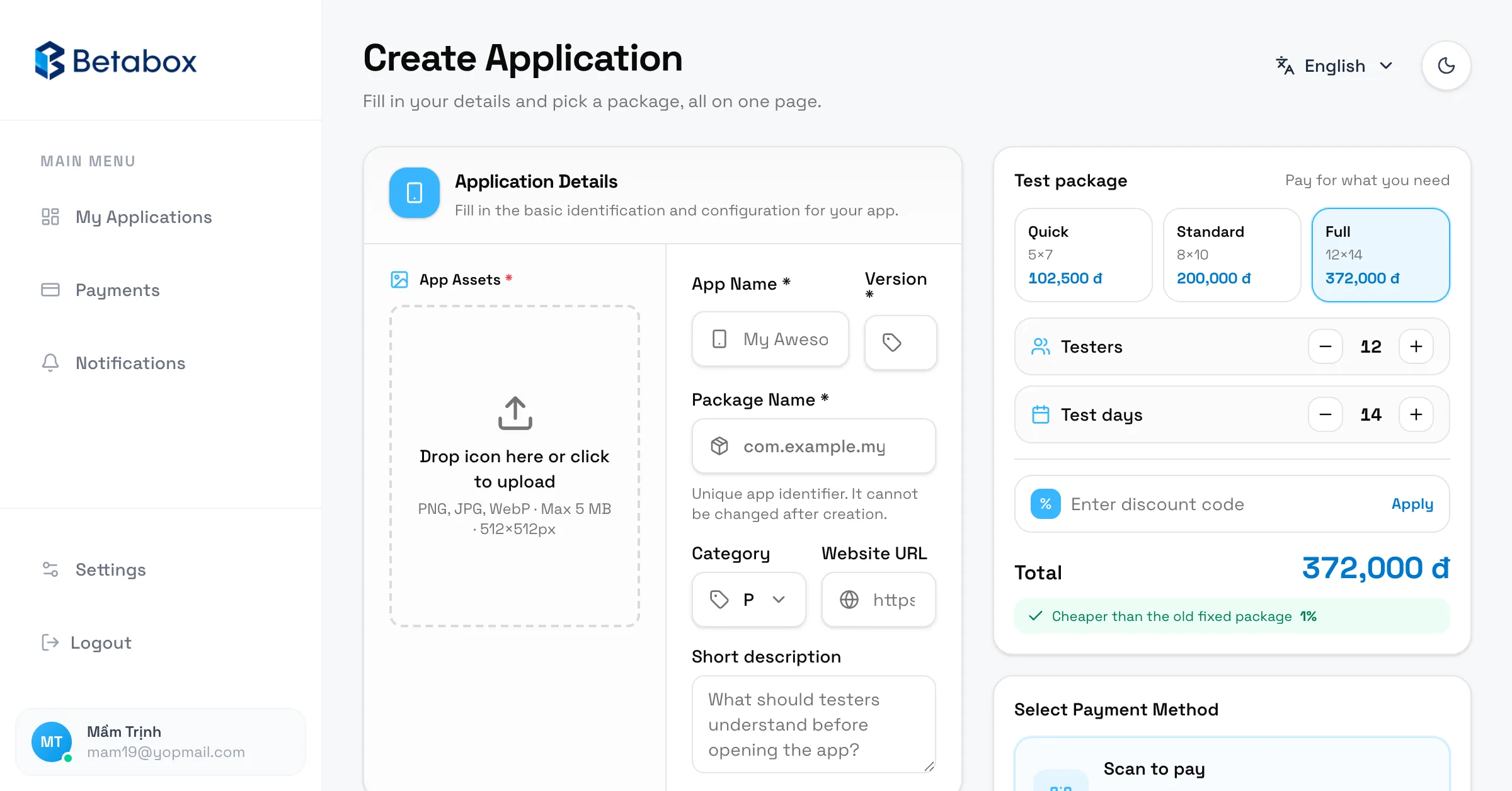1512x791 pixels.
Task: Click the Test days calendar icon
Action: (1041, 414)
